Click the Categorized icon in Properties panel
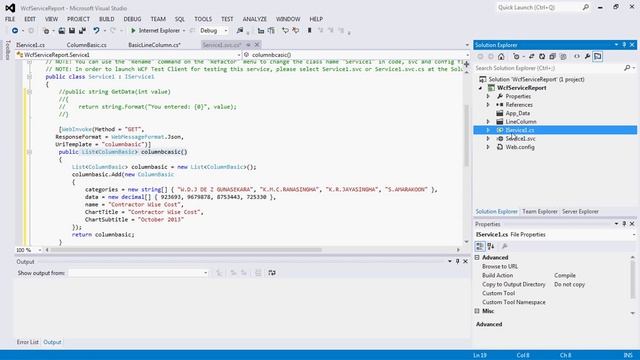Screen dimensions: 640x360 point(480,247)
